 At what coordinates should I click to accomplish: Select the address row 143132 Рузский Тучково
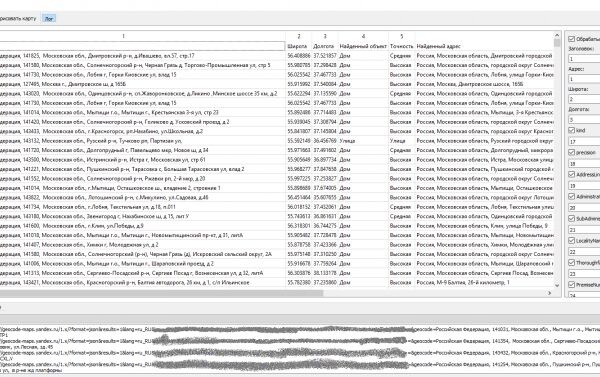142,141
